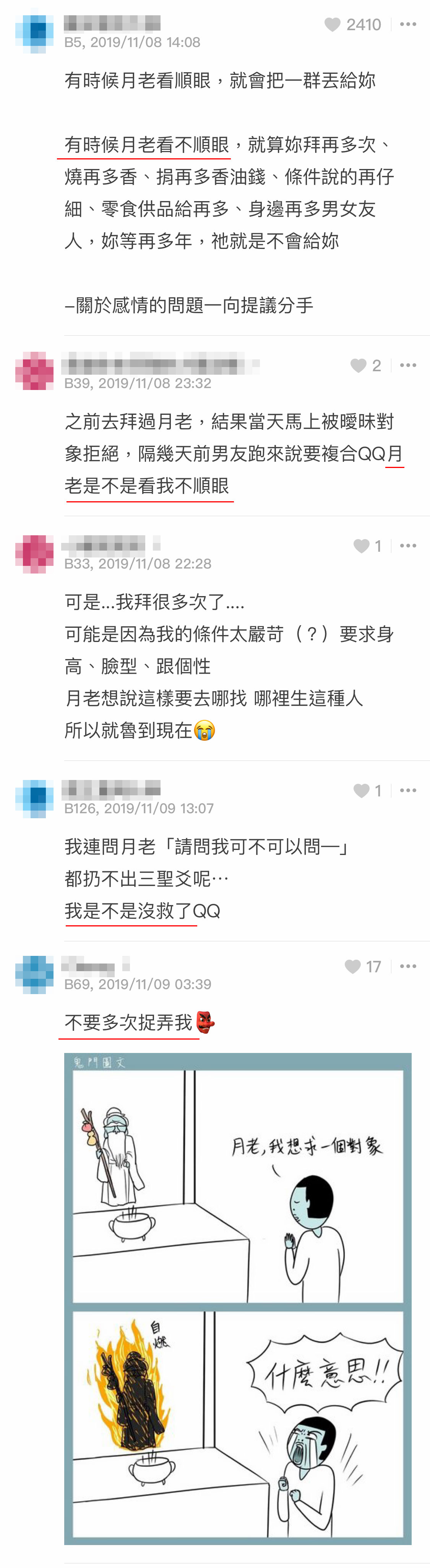This screenshot has width=430, height=1568.
Task: Open the Yue Lao comic image
Action: pos(238,1298)
